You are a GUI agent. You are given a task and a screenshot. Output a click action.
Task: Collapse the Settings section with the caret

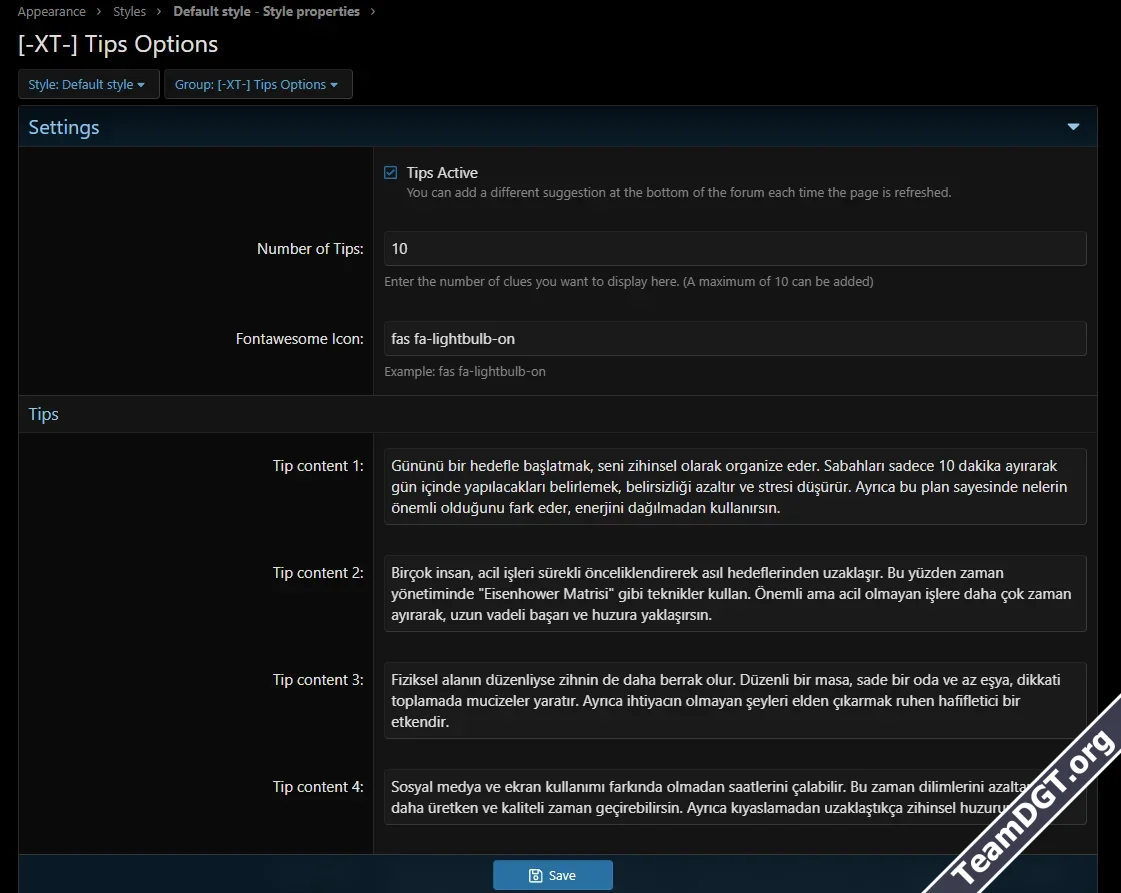1073,127
